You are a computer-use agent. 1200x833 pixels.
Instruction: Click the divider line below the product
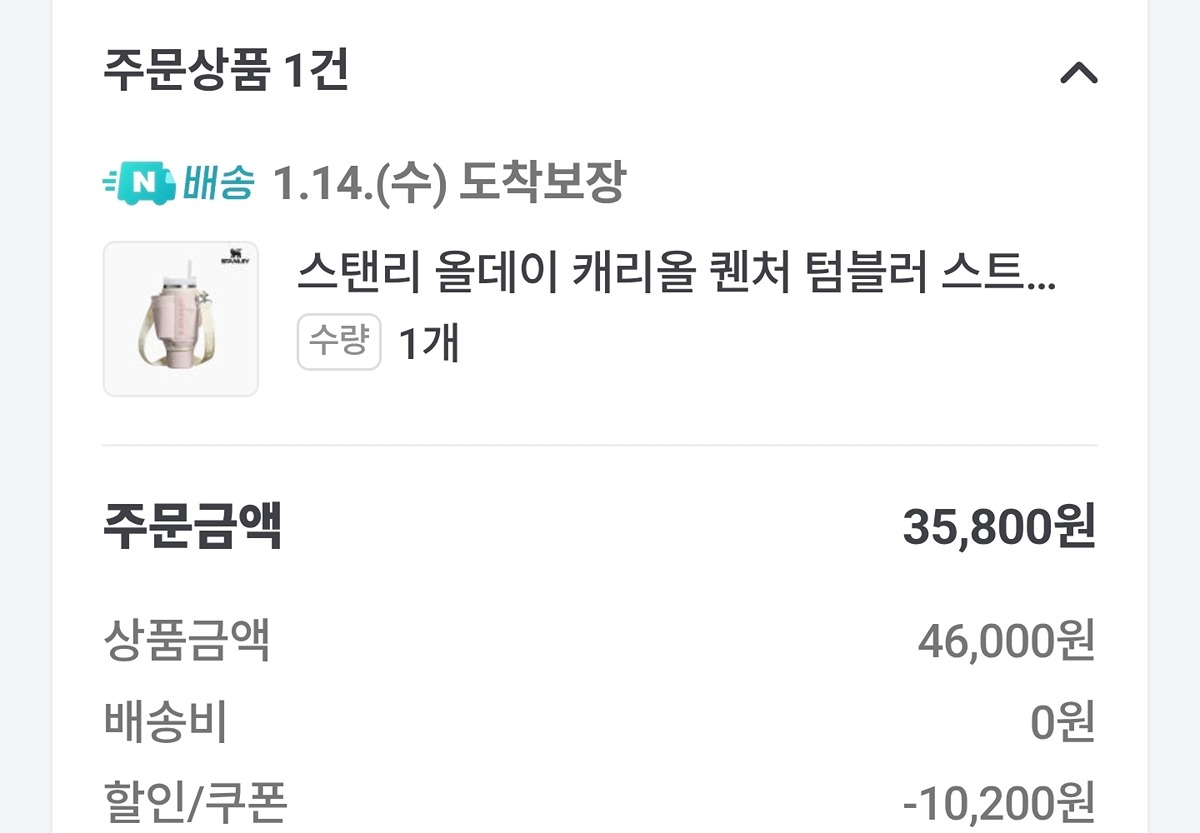click(600, 445)
